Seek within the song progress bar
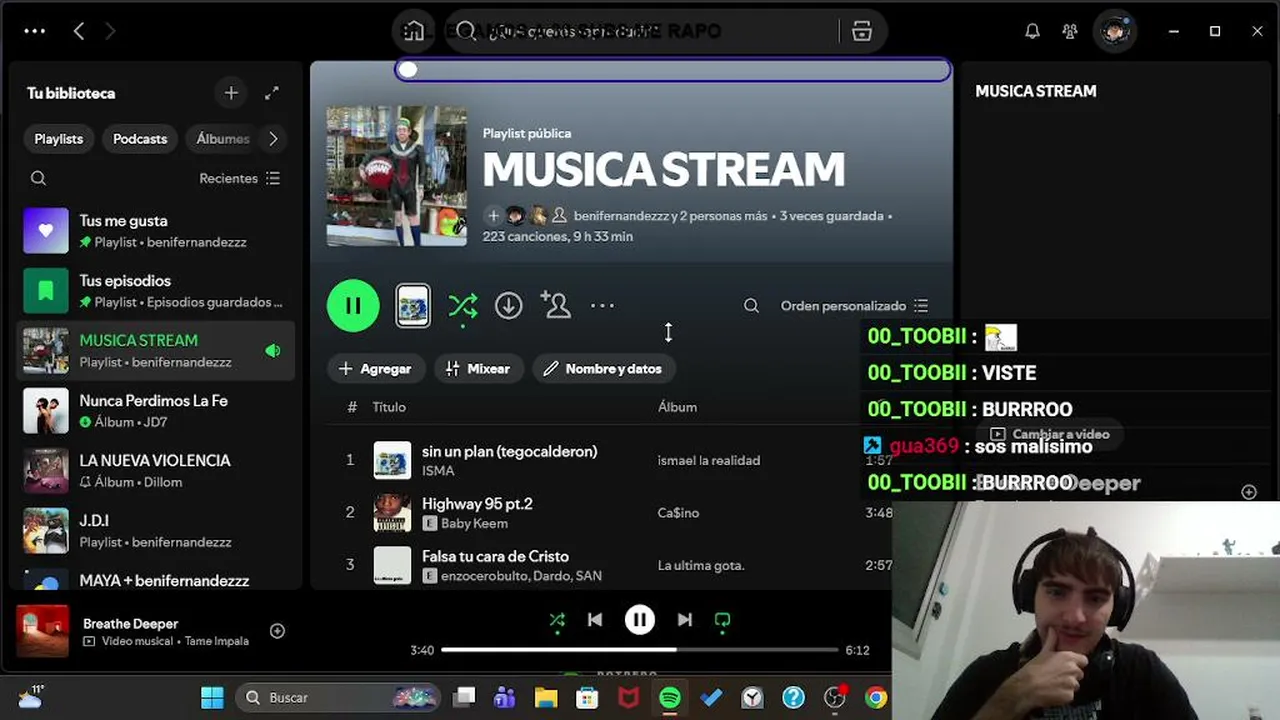The image size is (1280, 720). (640, 650)
